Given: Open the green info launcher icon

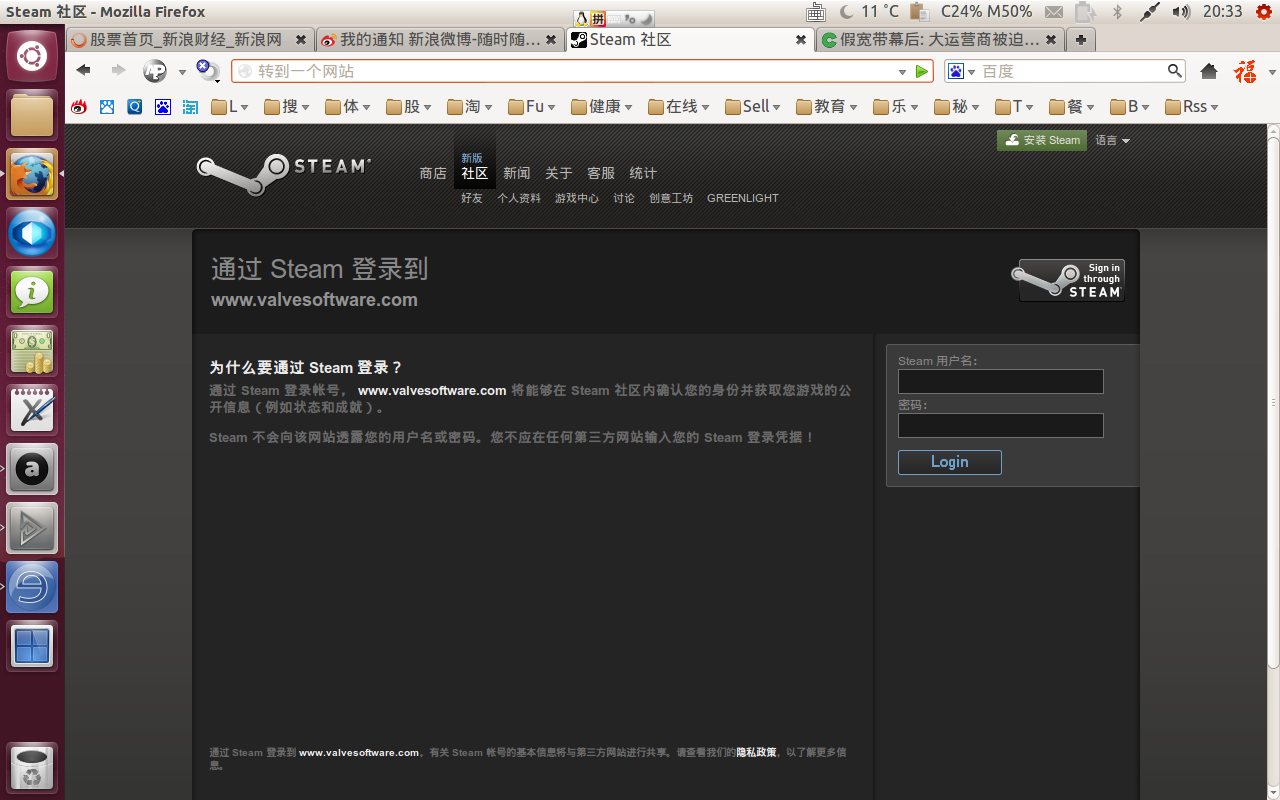Looking at the screenshot, I should [32, 292].
